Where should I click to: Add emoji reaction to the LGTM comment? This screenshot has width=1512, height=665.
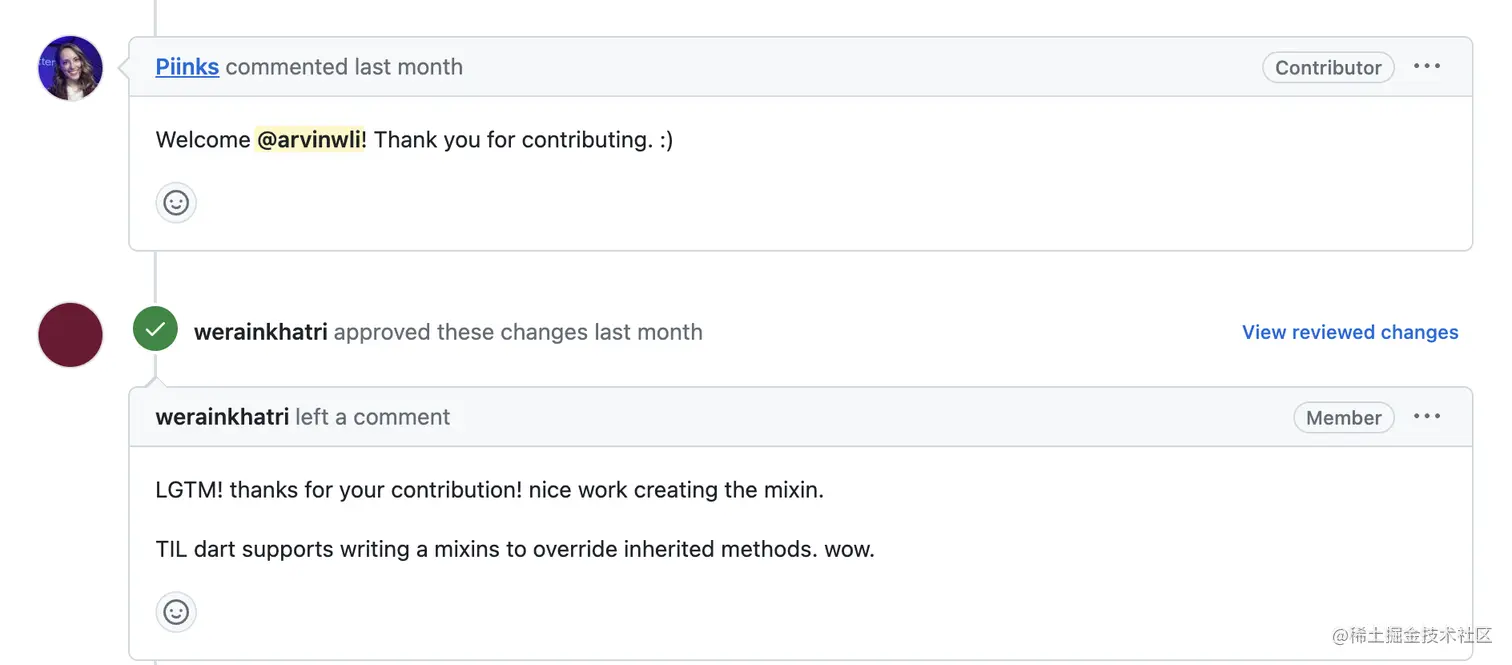176,612
